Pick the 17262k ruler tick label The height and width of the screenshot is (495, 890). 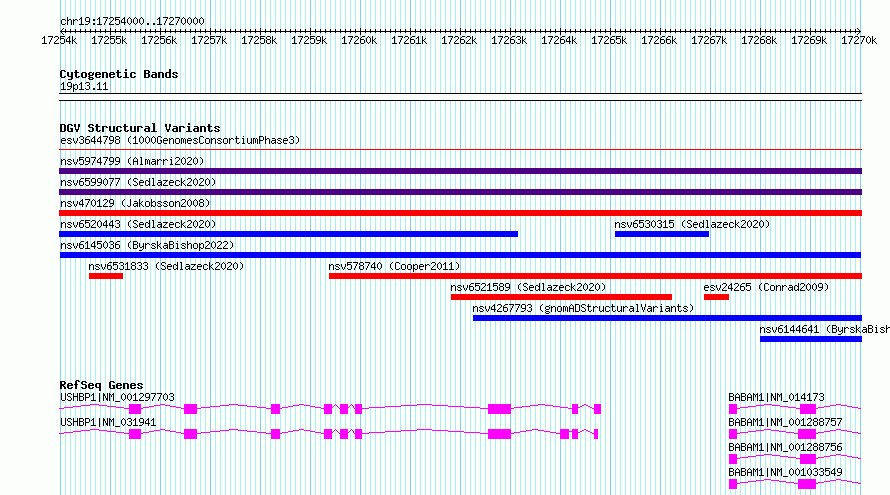tap(459, 40)
